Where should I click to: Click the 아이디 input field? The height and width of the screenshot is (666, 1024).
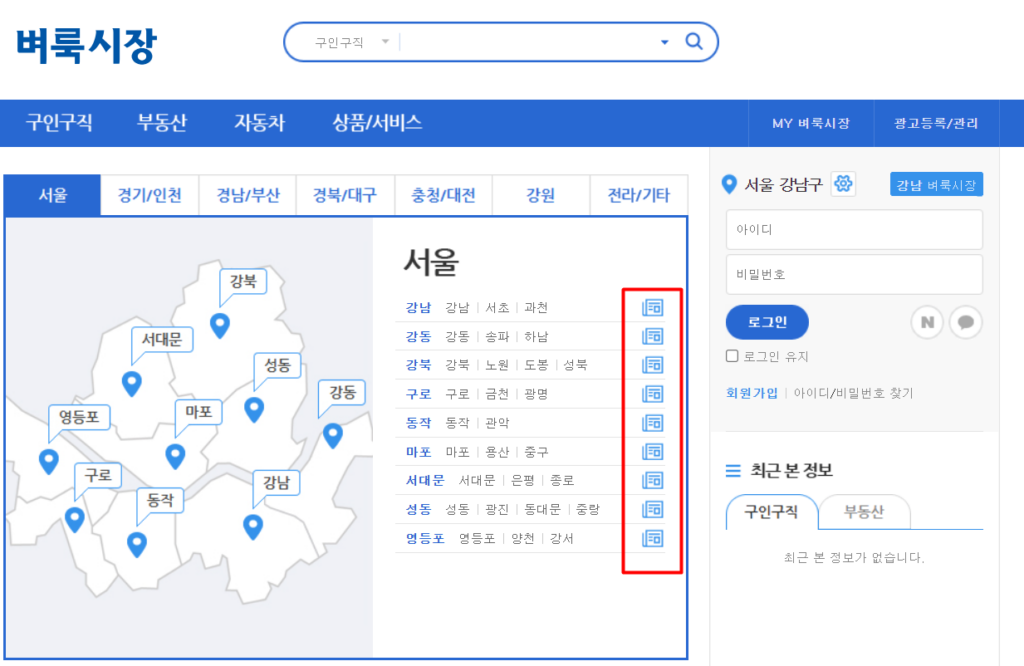[854, 229]
